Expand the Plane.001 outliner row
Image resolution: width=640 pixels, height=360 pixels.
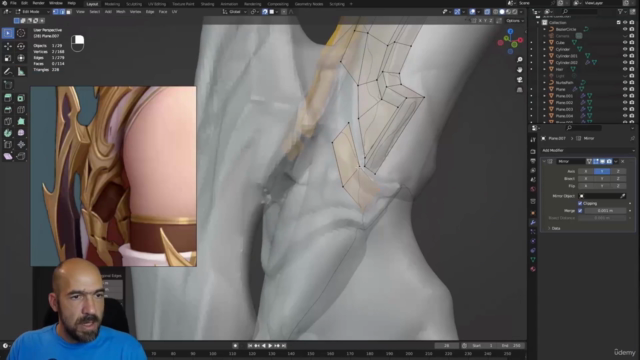[x=544, y=96]
